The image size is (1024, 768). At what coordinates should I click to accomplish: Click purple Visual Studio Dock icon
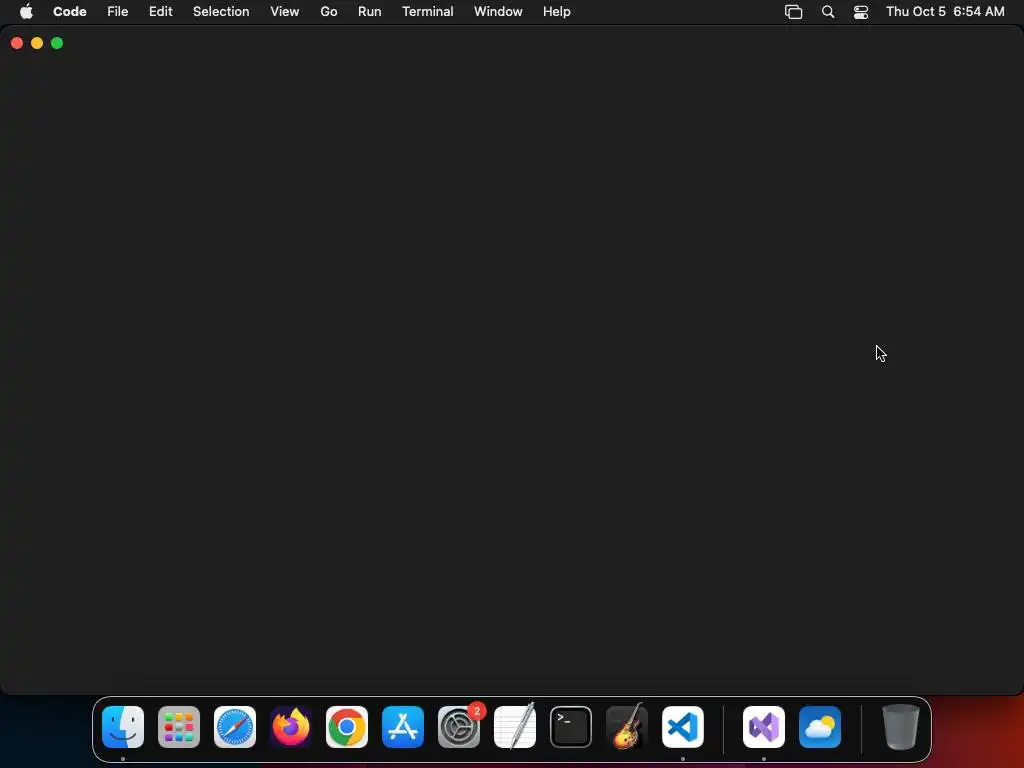(x=764, y=727)
